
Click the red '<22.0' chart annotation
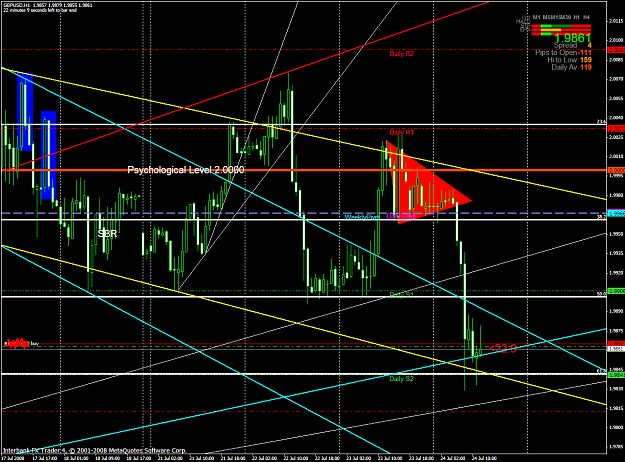tap(503, 349)
